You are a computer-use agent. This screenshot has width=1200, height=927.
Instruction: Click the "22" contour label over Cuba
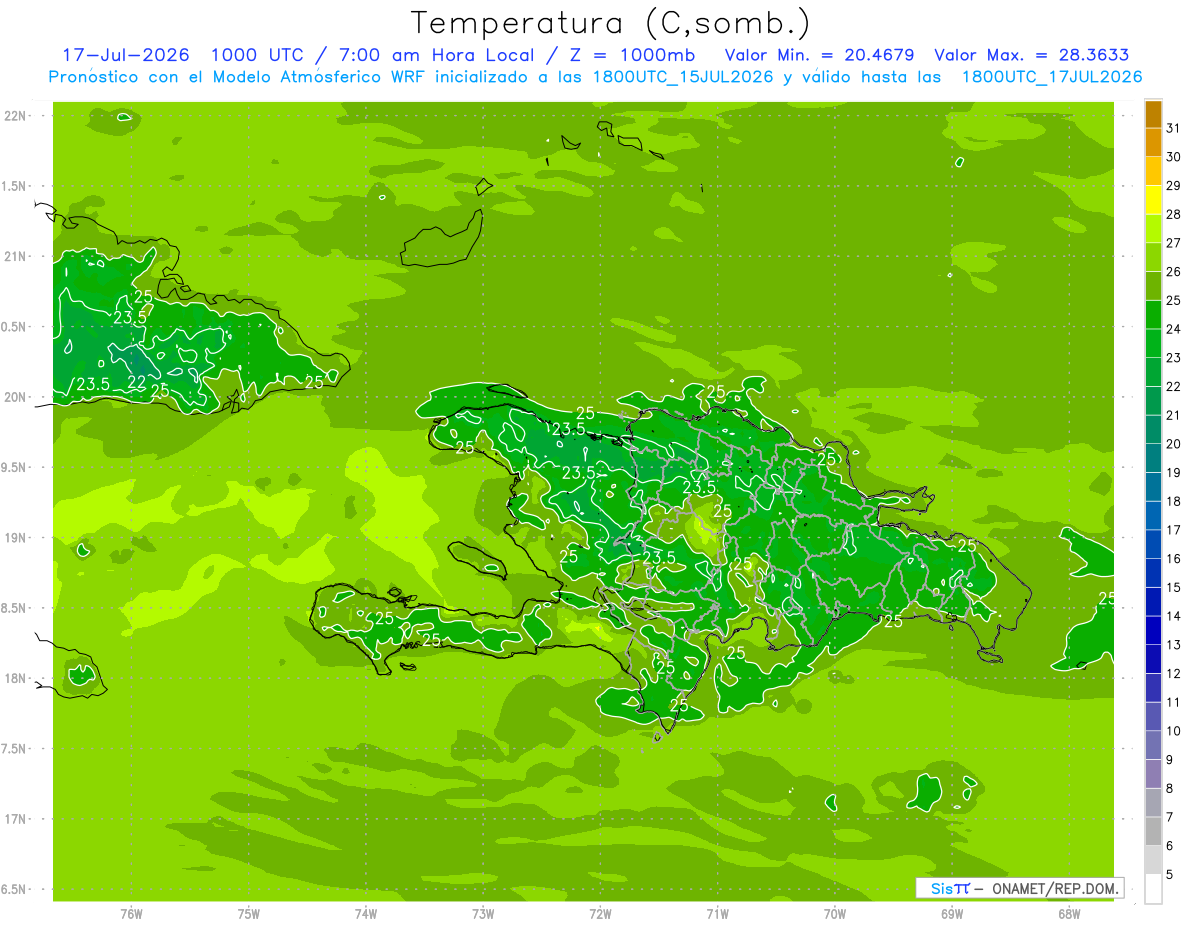(138, 383)
